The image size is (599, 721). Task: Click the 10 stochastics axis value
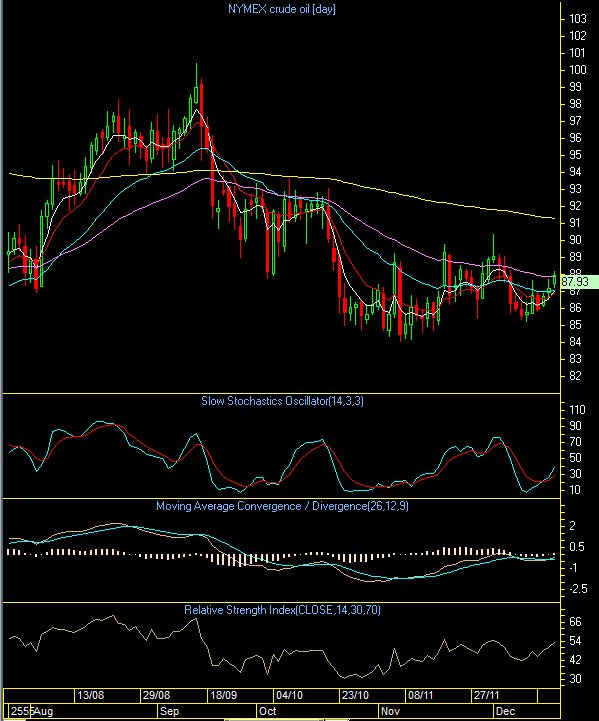click(x=575, y=490)
